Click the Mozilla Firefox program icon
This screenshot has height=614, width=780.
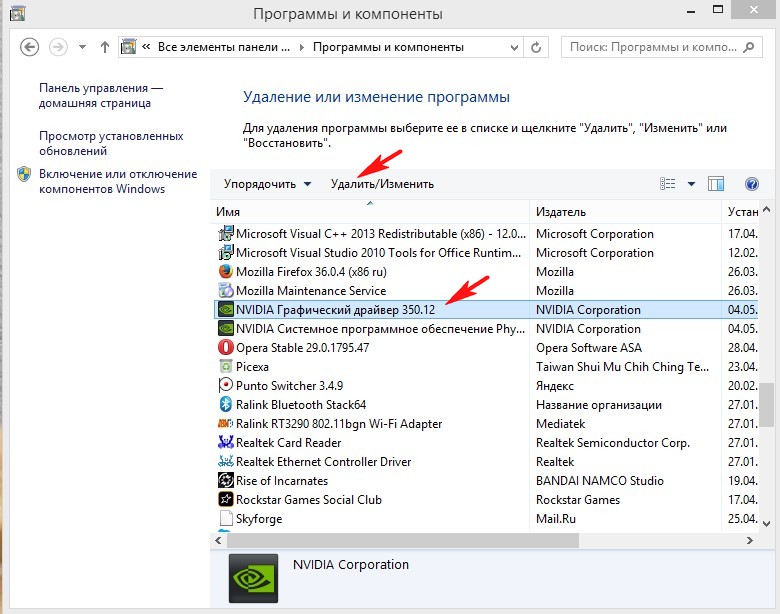click(x=226, y=272)
